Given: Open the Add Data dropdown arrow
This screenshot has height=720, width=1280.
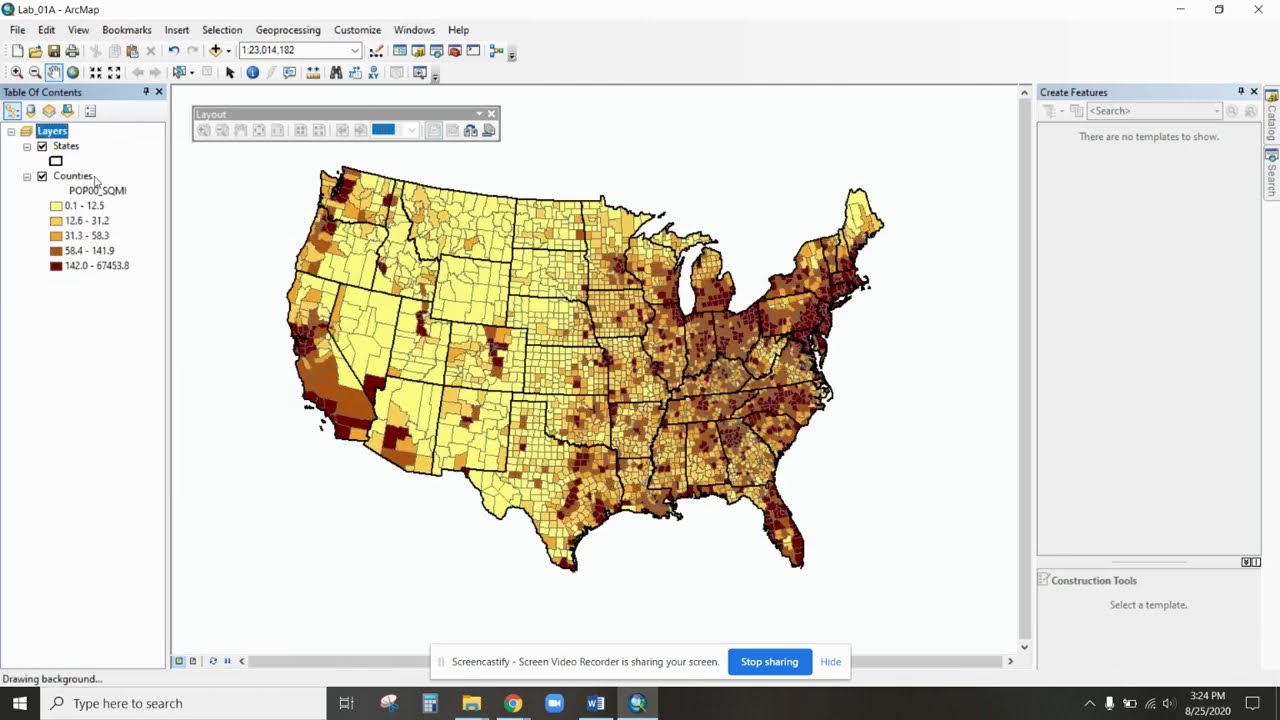Looking at the screenshot, I should tap(228, 51).
